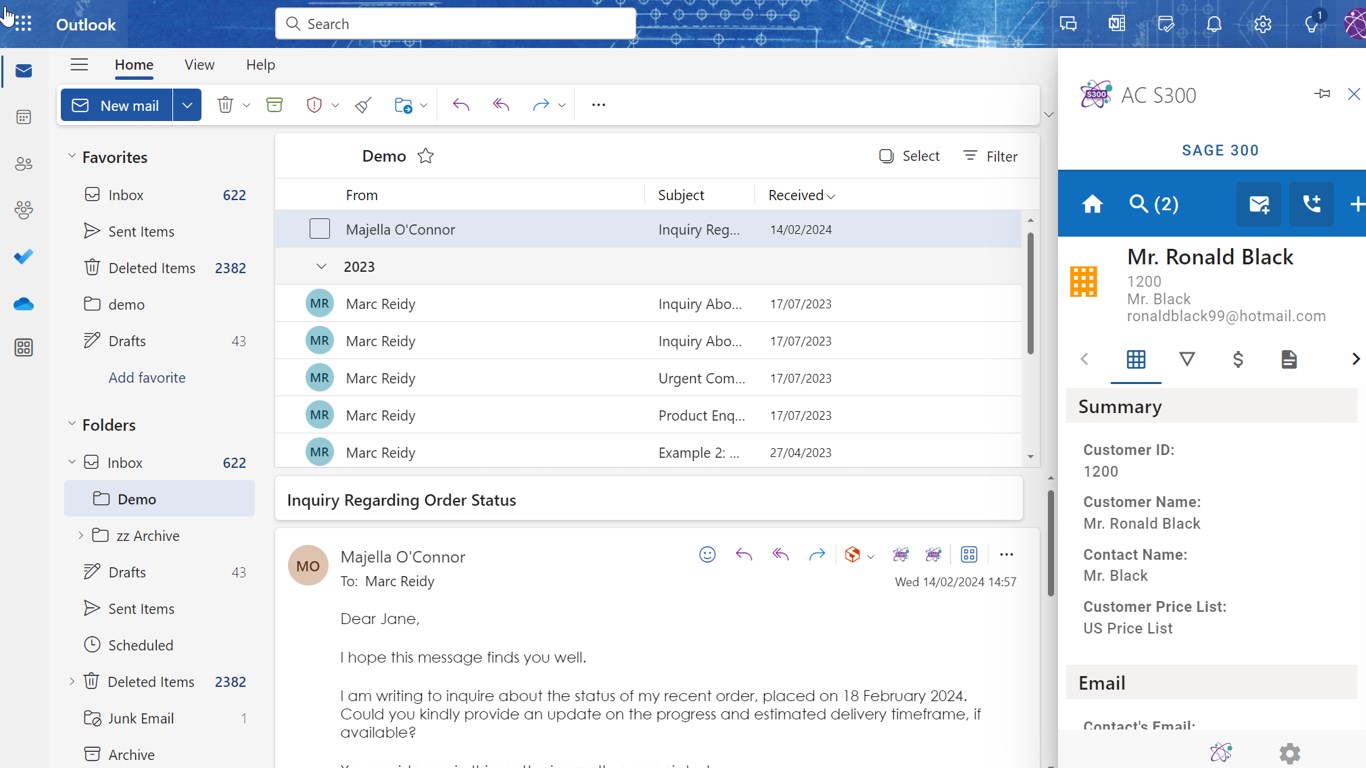
Task: Open the Delete dropdown arrow
Action: (x=246, y=105)
